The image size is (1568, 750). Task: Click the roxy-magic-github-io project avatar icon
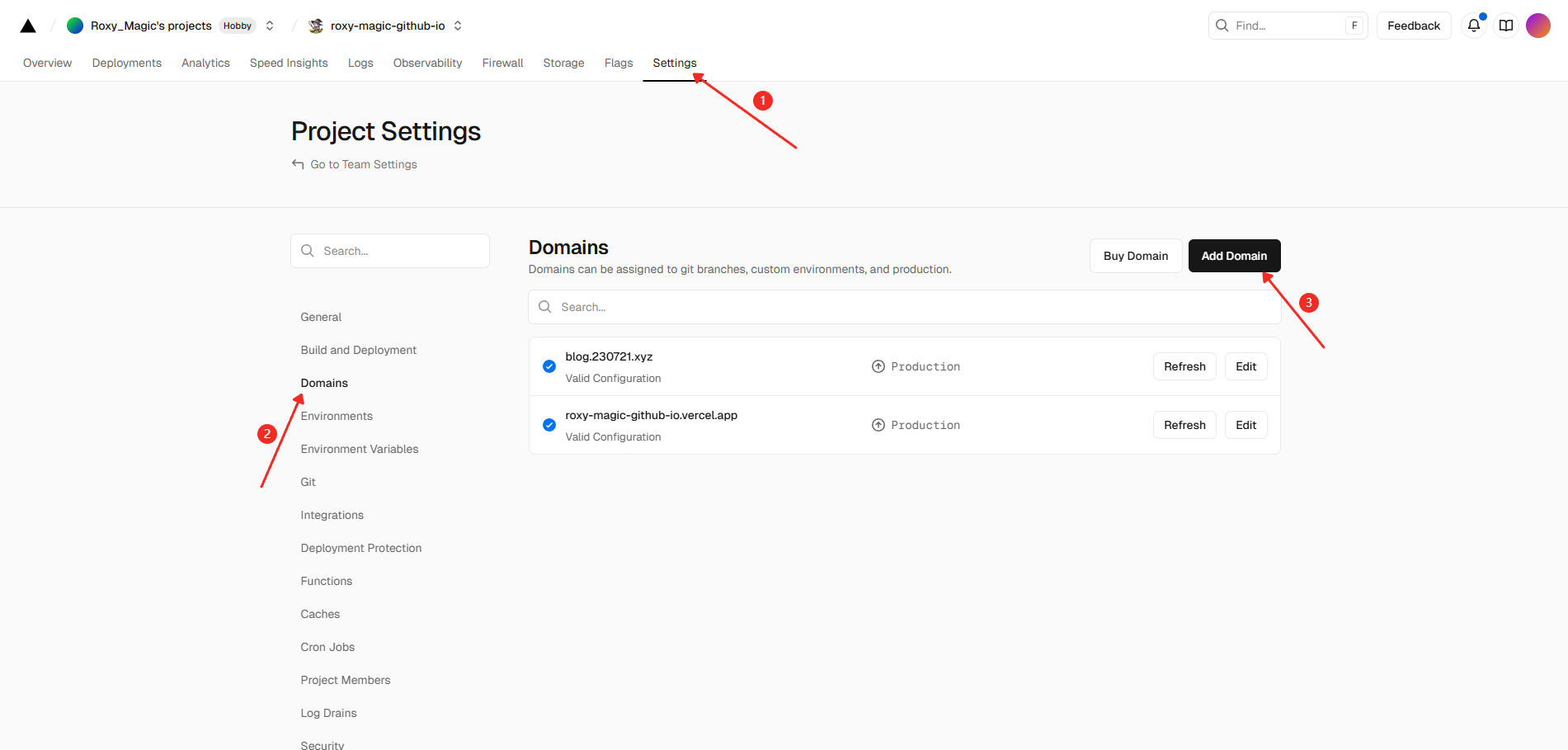click(x=316, y=26)
